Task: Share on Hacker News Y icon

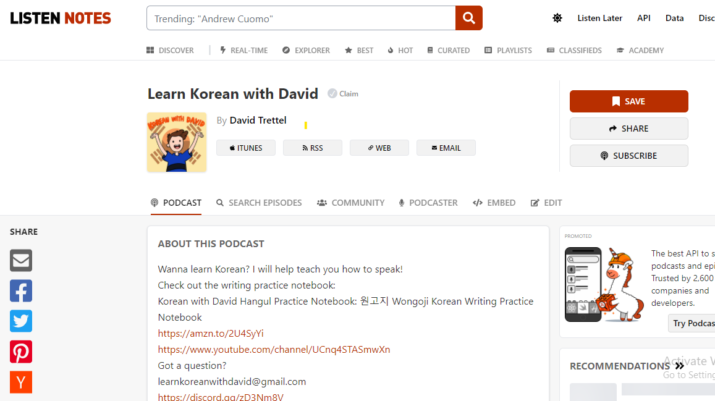Action: click(21, 382)
